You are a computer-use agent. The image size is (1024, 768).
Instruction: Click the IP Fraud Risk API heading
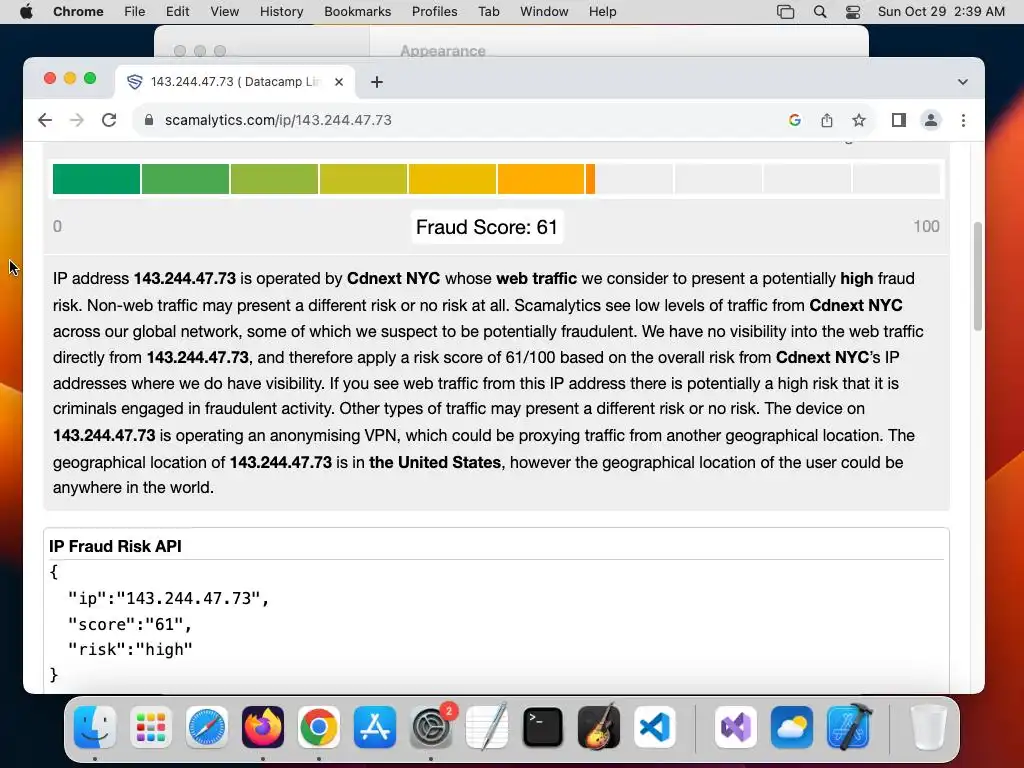(115, 547)
